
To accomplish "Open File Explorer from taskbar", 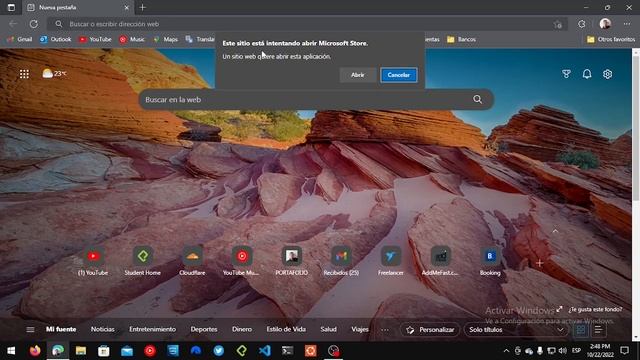I will tap(80, 351).
